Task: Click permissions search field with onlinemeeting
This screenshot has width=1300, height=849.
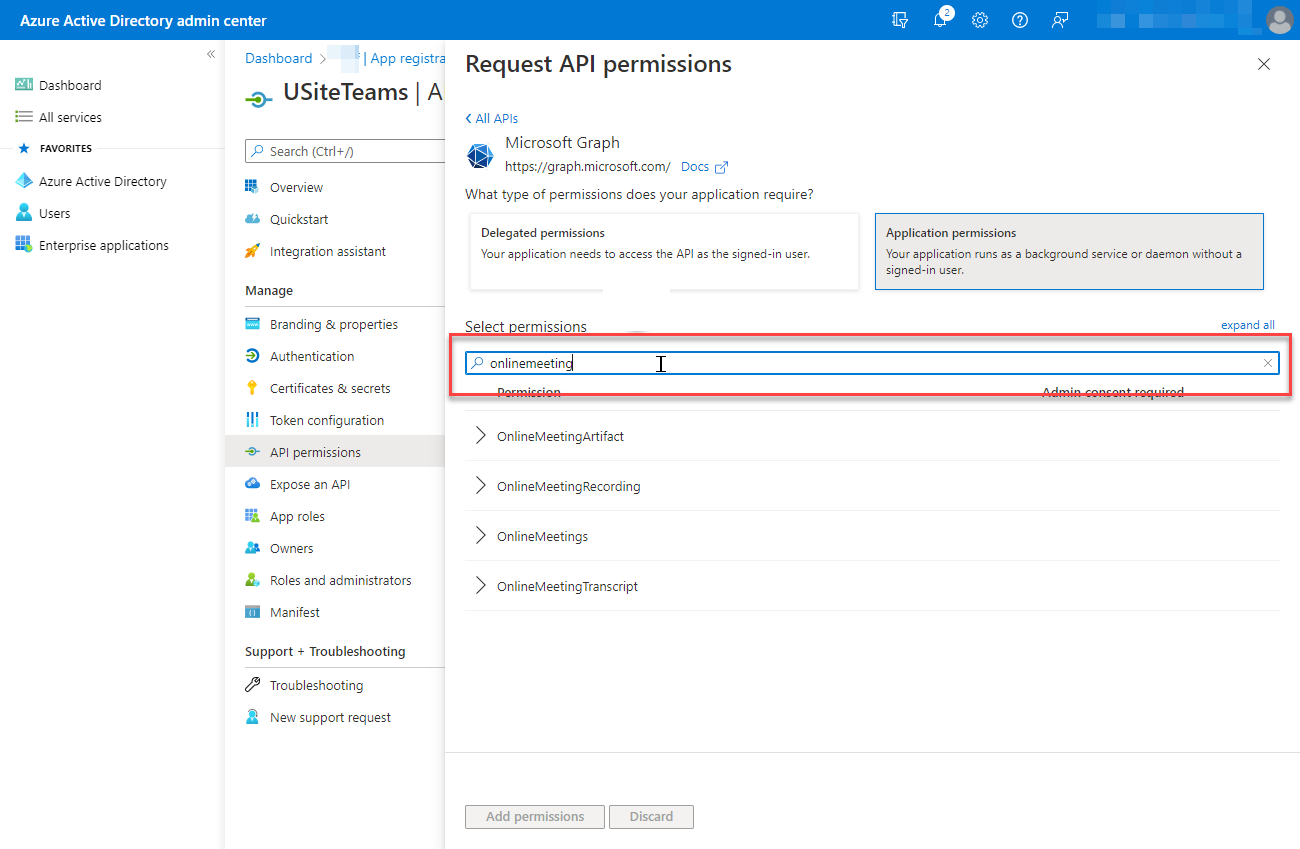Action: [872, 363]
